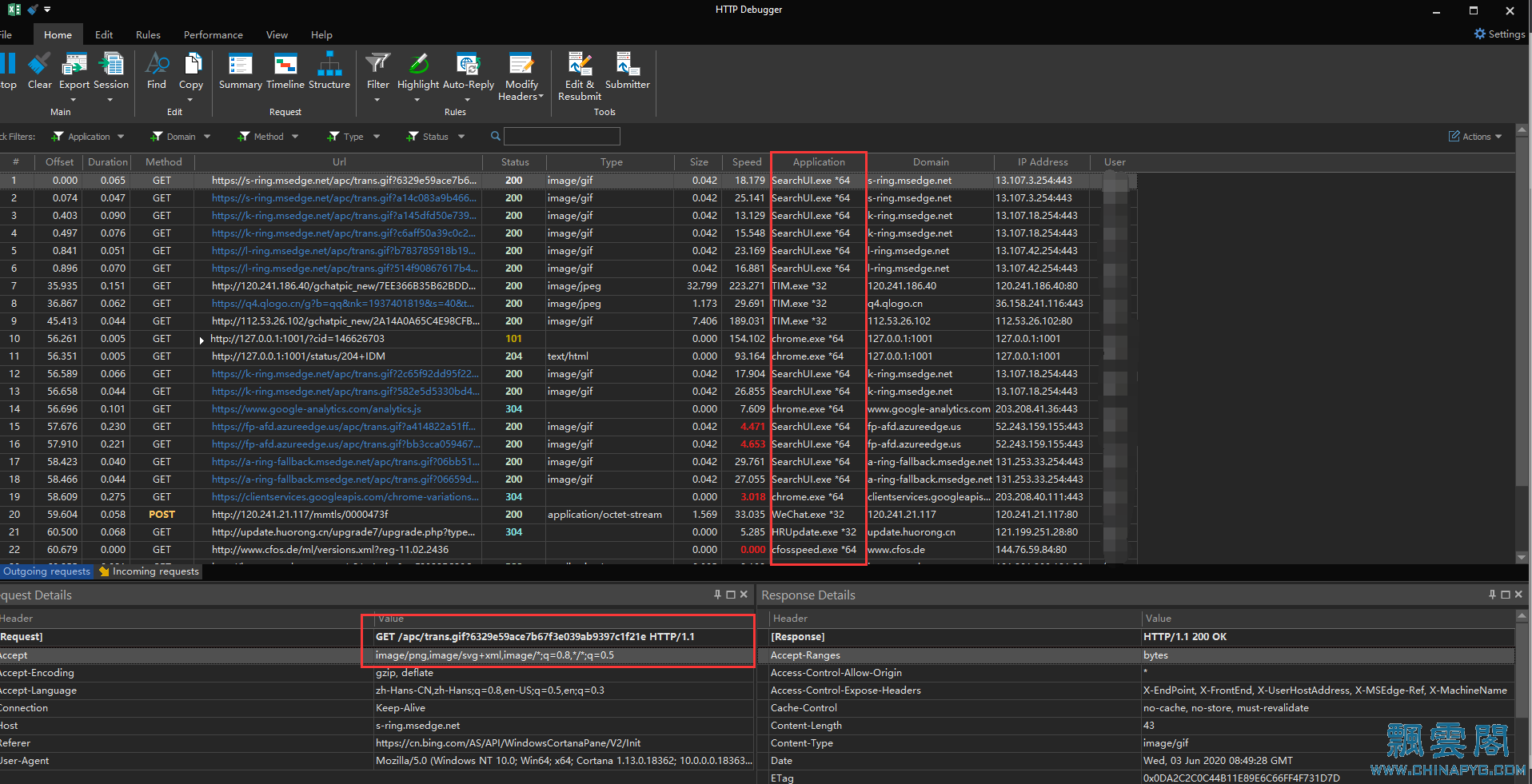Image resolution: width=1532 pixels, height=784 pixels.
Task: Click the Referer header value cn.bing.com
Action: (508, 743)
